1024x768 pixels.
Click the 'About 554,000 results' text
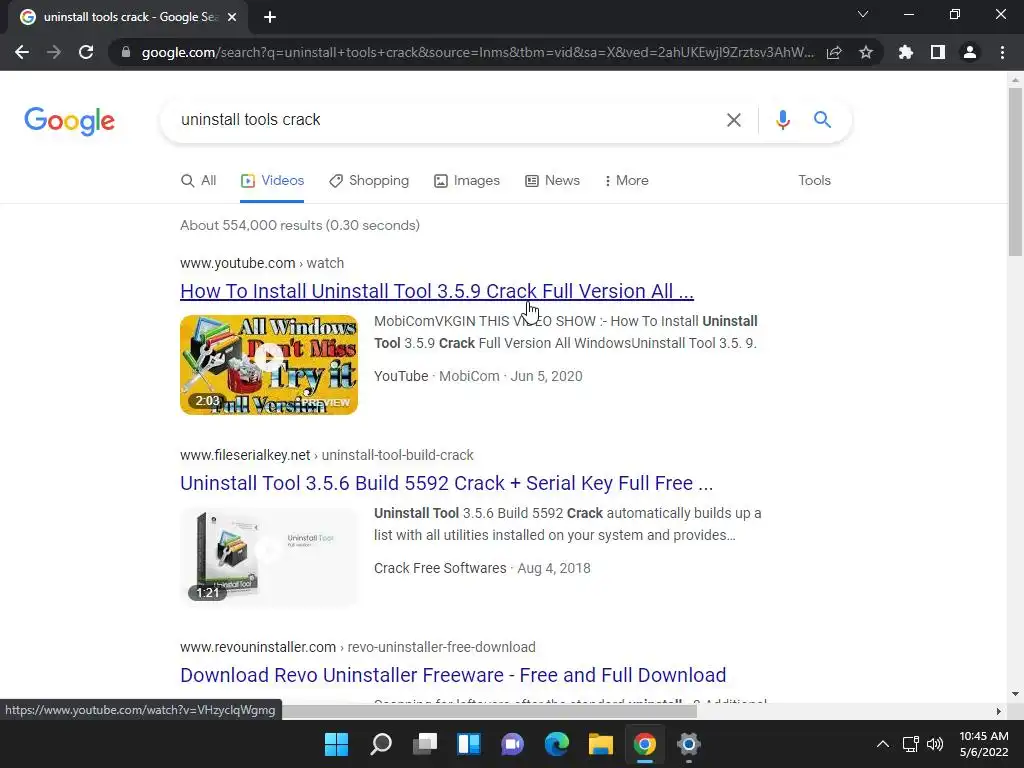point(300,225)
